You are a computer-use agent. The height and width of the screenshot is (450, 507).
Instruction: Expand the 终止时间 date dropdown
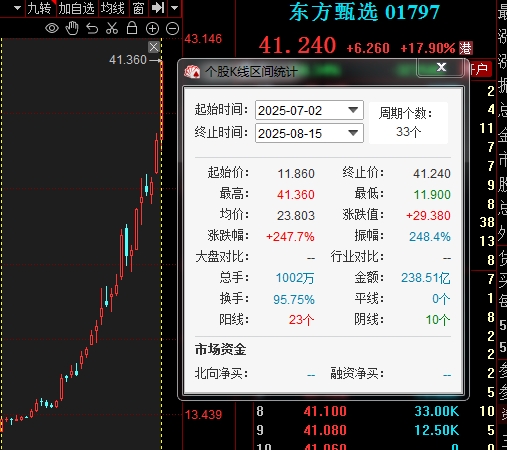[353, 133]
